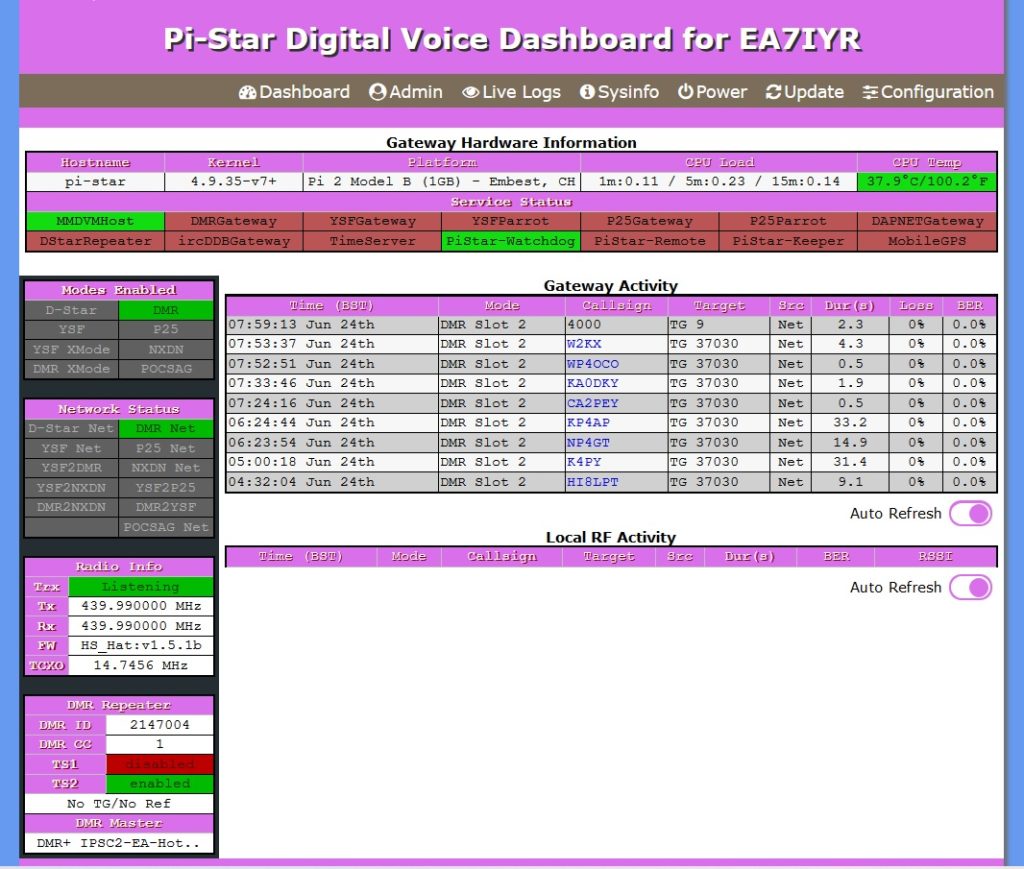Click the Dashboard gauge icon

pyautogui.click(x=247, y=93)
